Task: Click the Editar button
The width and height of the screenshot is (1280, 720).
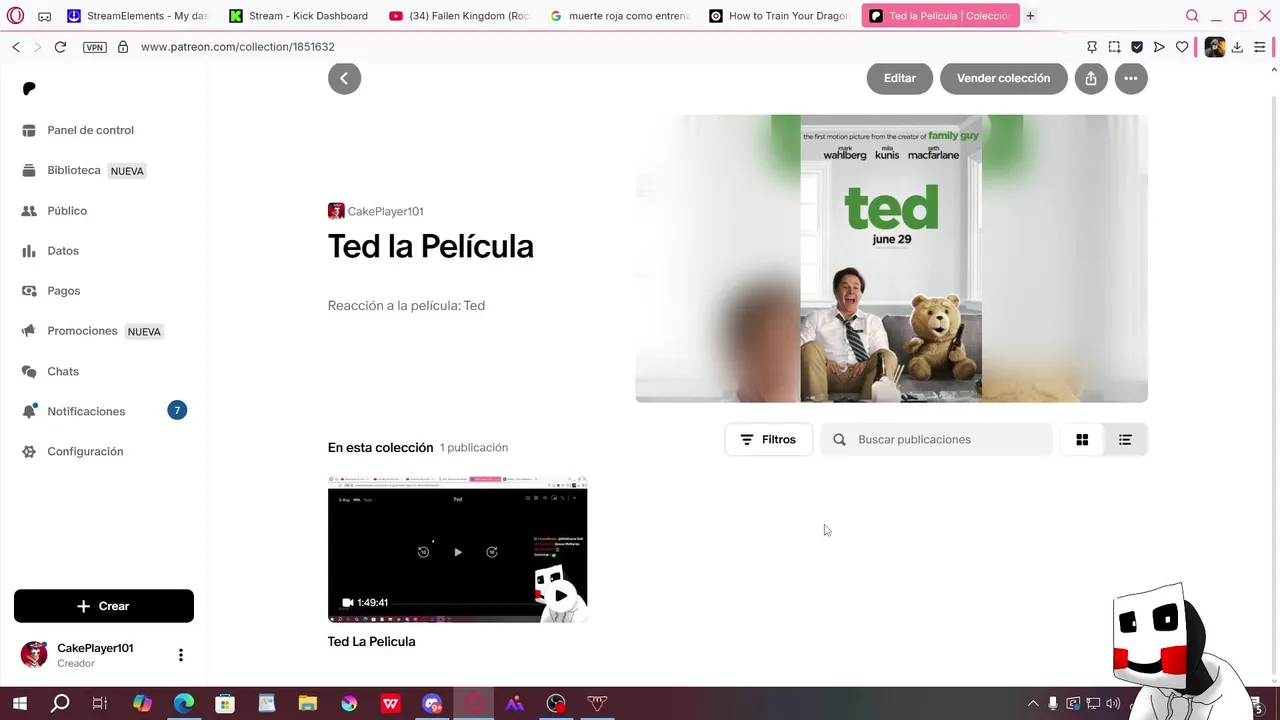Action: tap(899, 78)
